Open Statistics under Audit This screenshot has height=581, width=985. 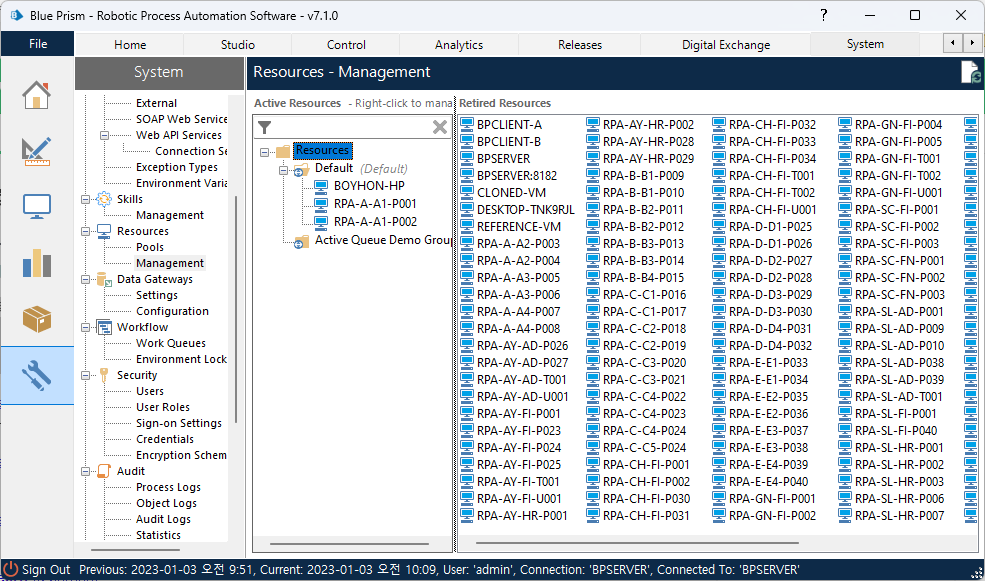coord(158,535)
